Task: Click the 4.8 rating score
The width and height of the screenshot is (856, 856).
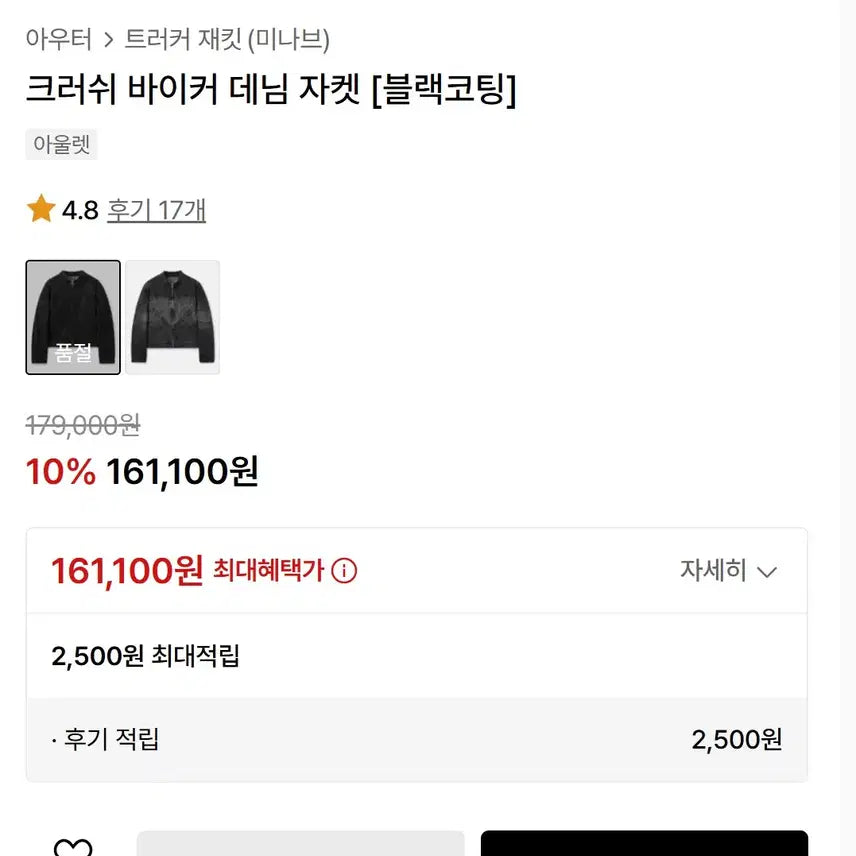Action: click(x=80, y=210)
